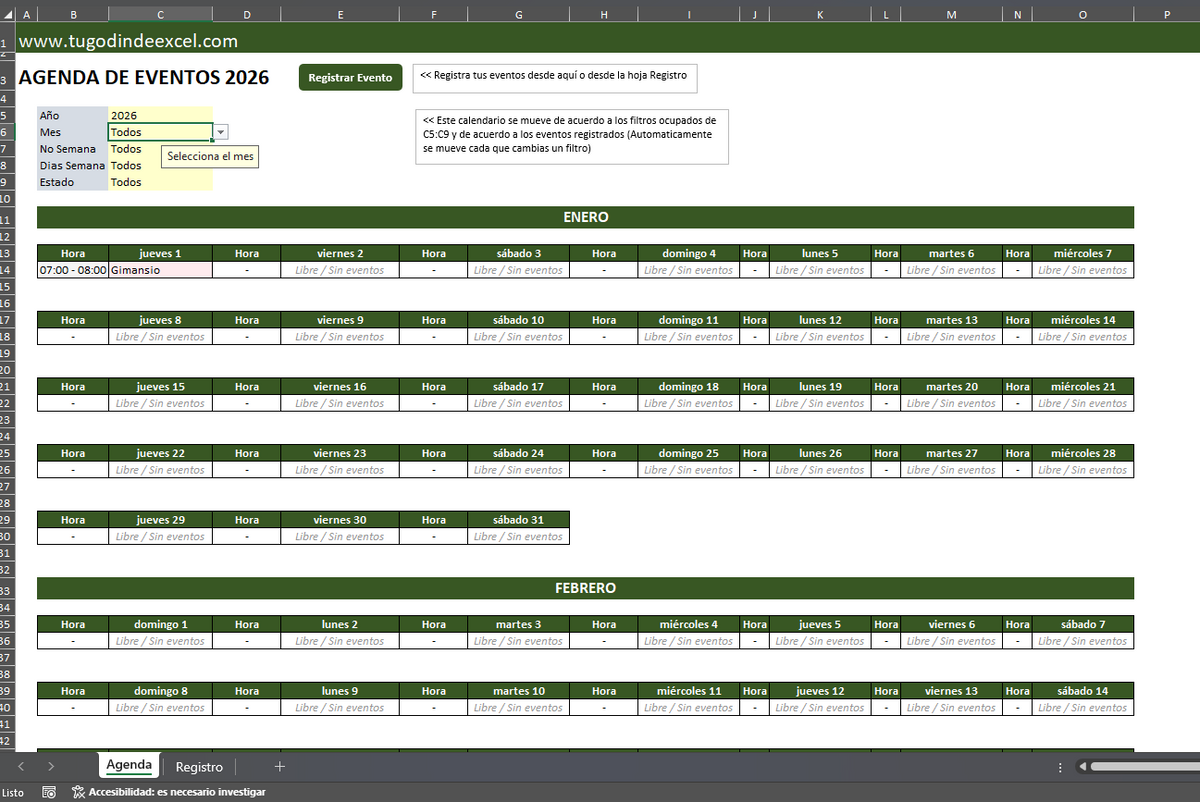Select the 07:00 - 08:00 time cell
The image size is (1200, 802).
73,270
